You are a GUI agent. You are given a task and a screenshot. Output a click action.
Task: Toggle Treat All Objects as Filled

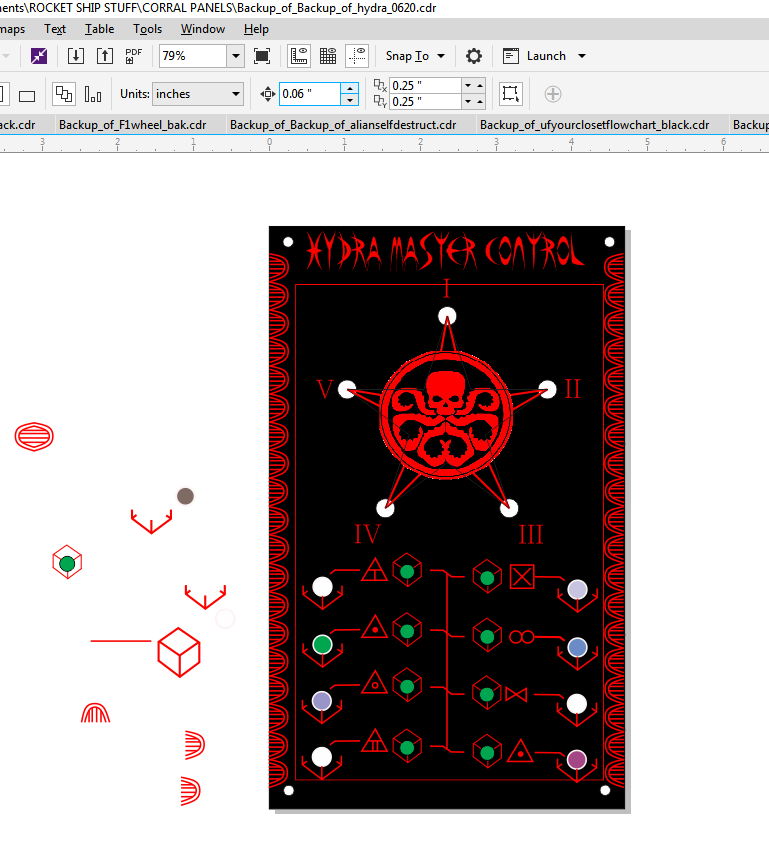pyautogui.click(x=511, y=94)
